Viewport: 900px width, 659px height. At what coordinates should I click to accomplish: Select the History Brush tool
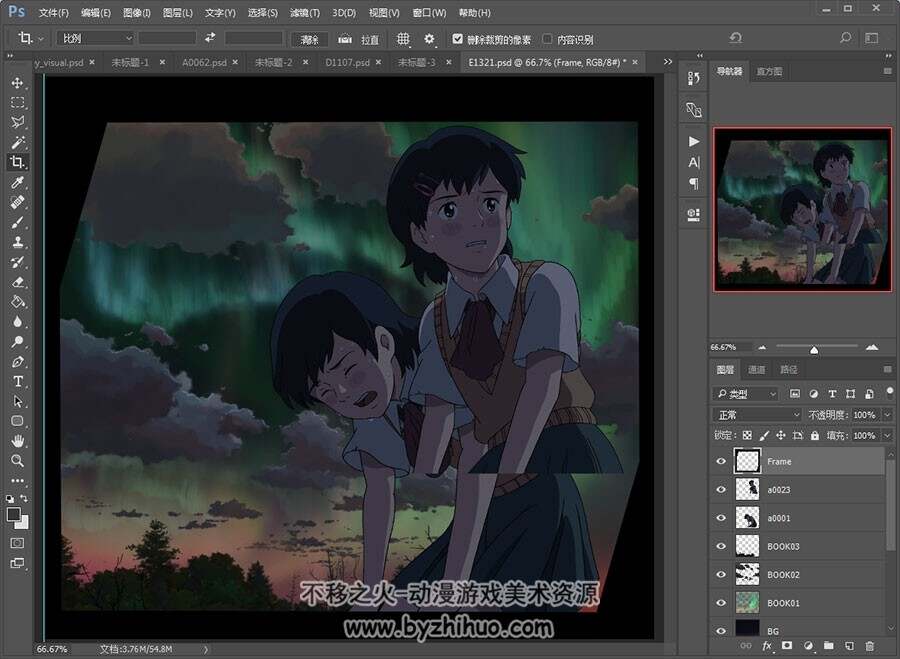tap(17, 262)
